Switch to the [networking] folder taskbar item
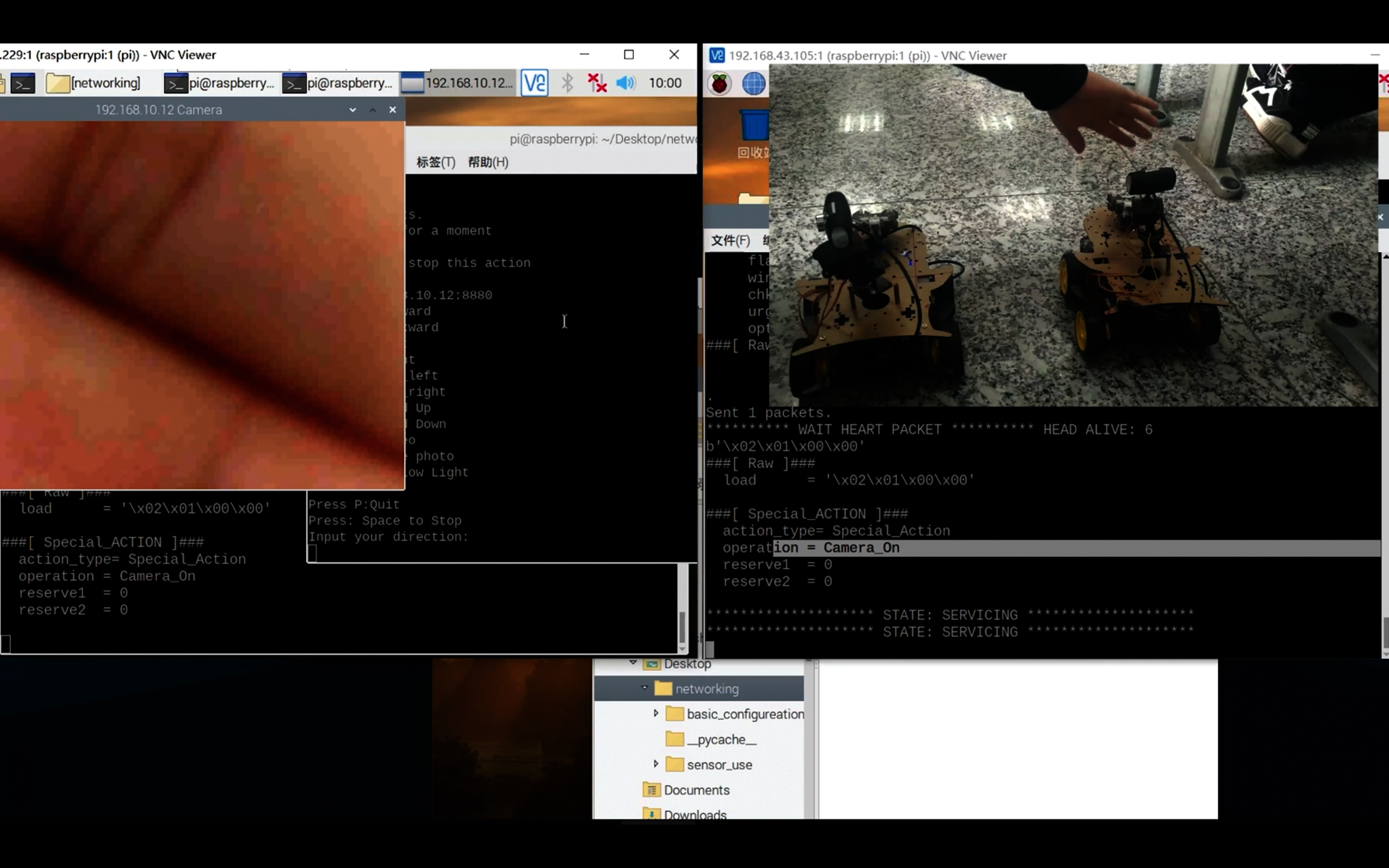 click(94, 83)
